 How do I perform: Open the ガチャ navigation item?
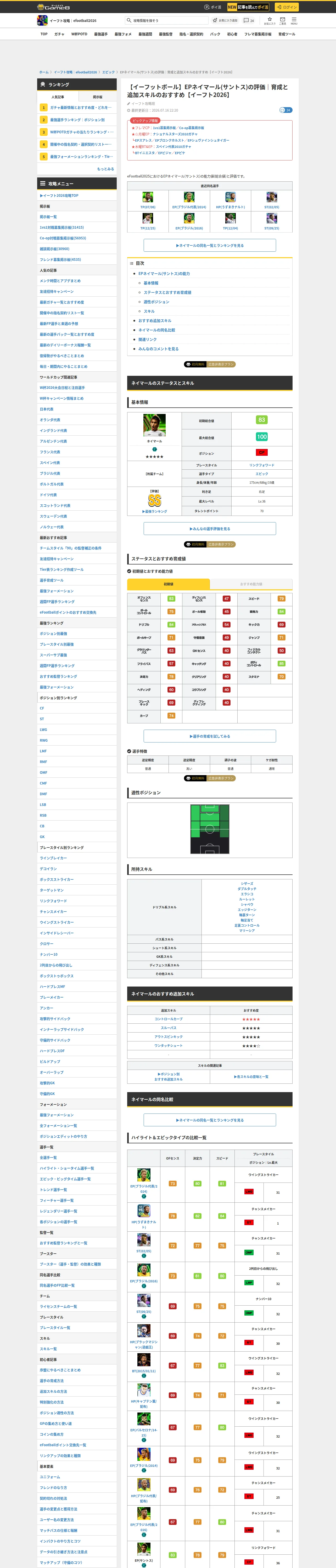59,34
